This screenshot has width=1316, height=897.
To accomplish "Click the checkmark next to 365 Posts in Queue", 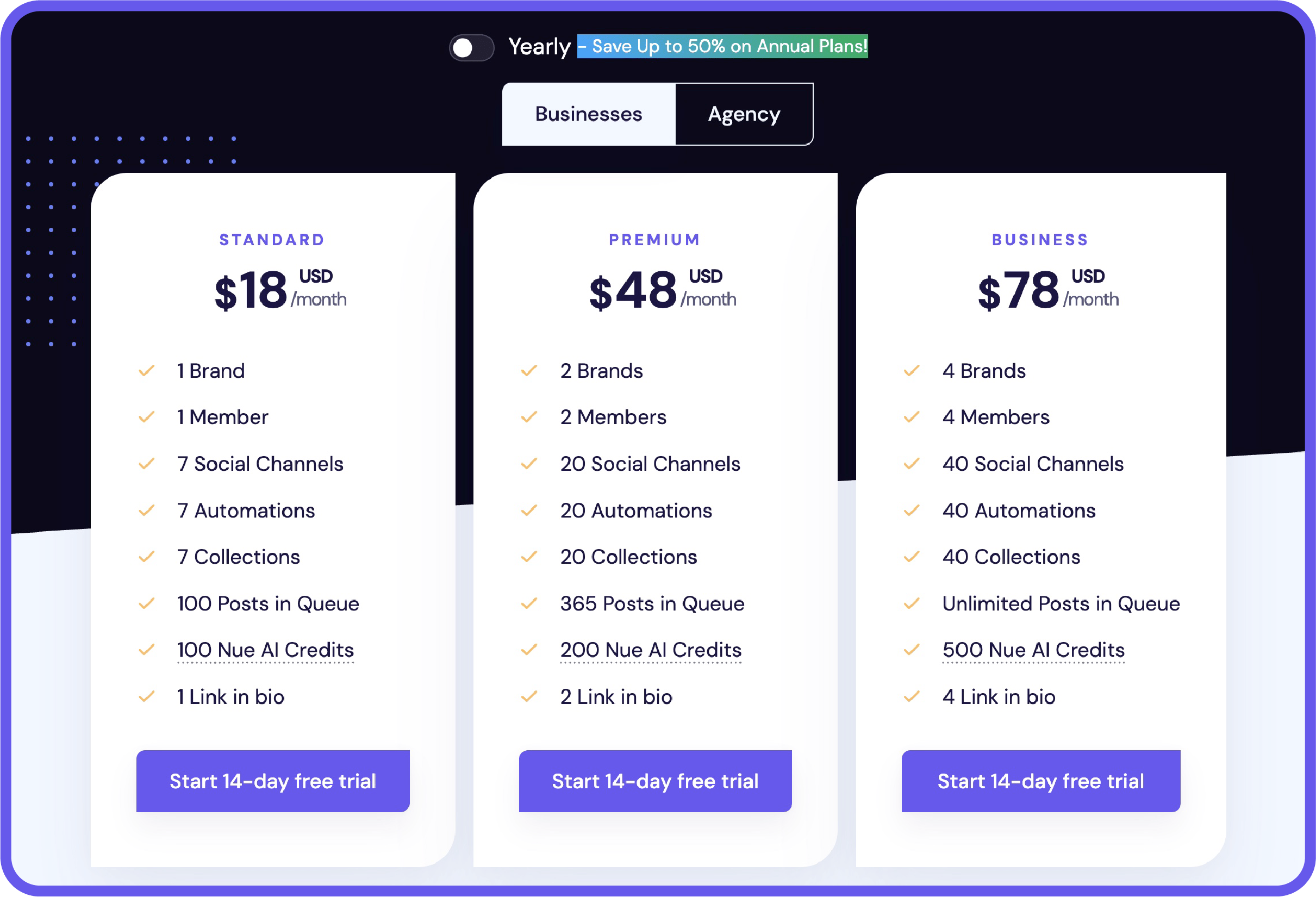I will click(x=529, y=603).
